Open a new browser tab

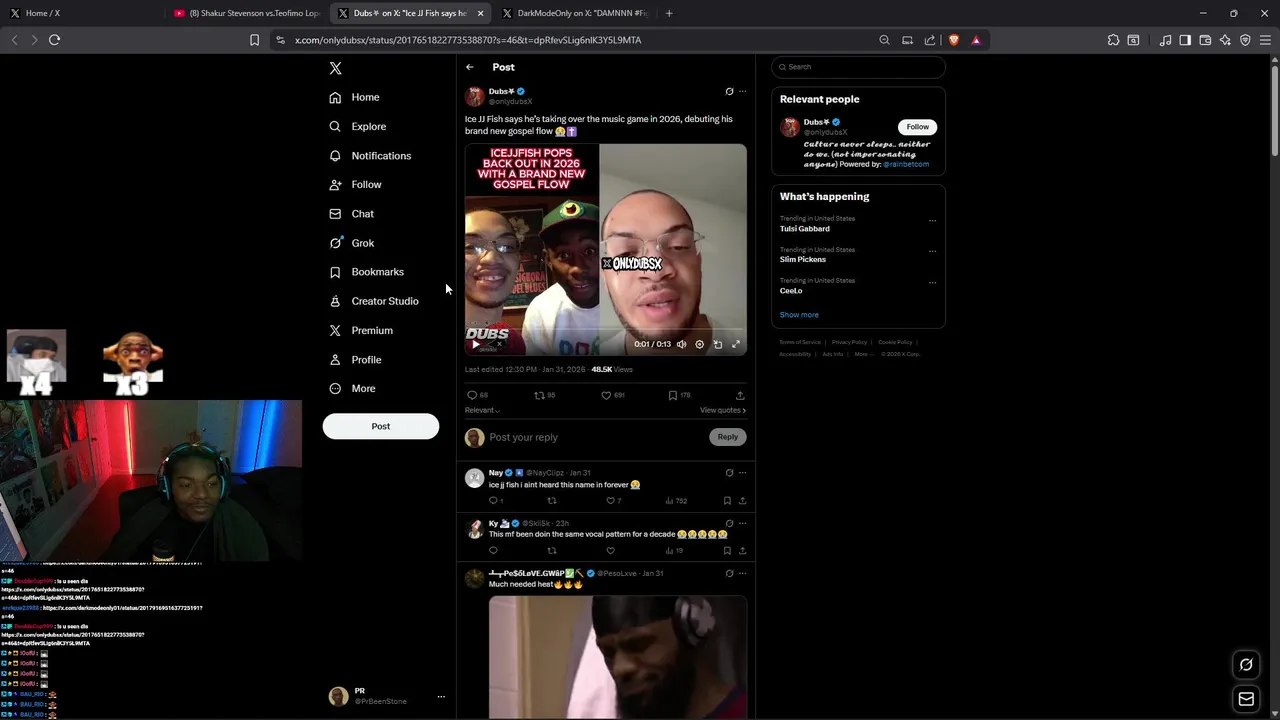(669, 13)
